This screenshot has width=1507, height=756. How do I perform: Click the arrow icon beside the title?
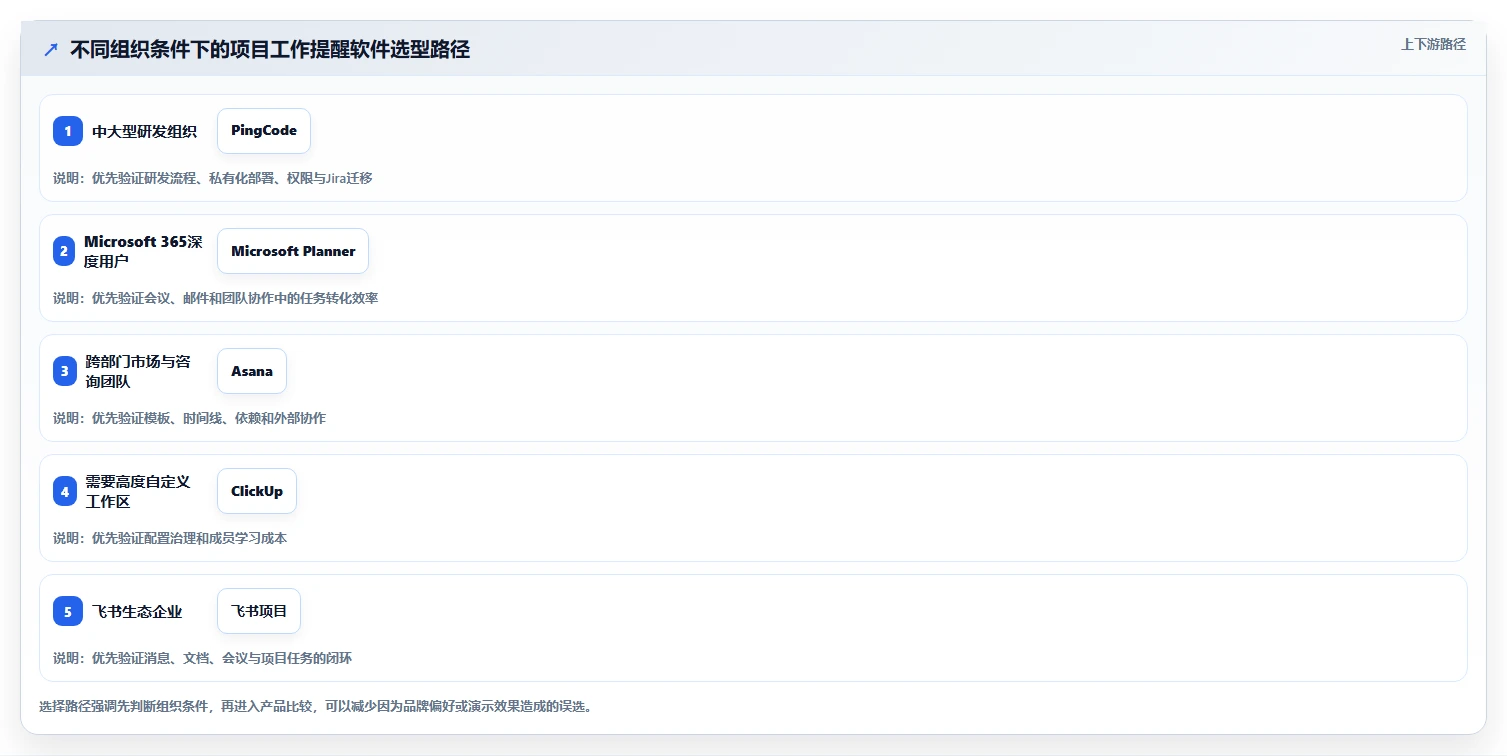coord(51,49)
